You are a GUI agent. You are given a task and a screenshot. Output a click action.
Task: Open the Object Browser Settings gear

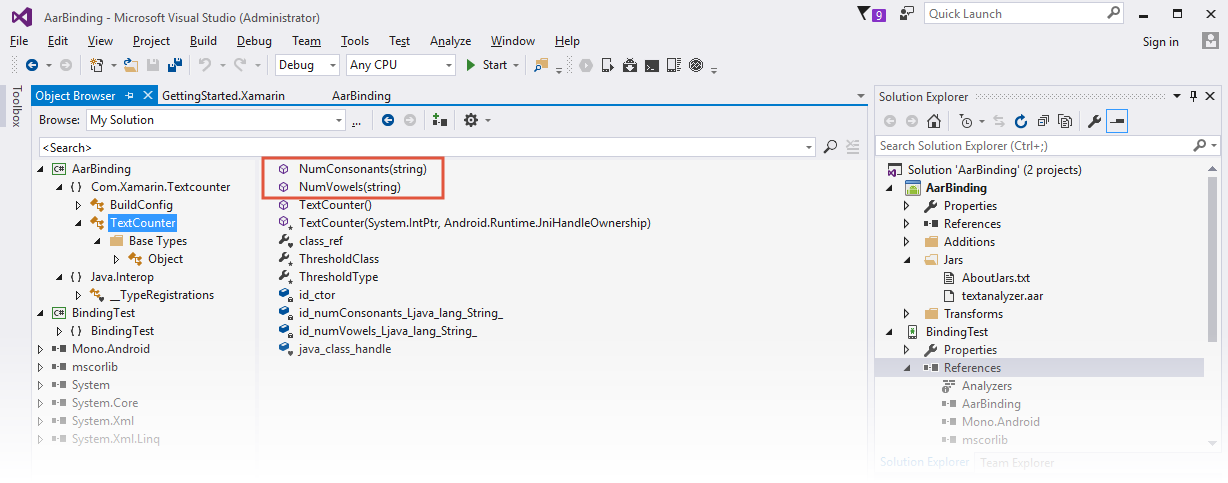pyautogui.click(x=471, y=120)
